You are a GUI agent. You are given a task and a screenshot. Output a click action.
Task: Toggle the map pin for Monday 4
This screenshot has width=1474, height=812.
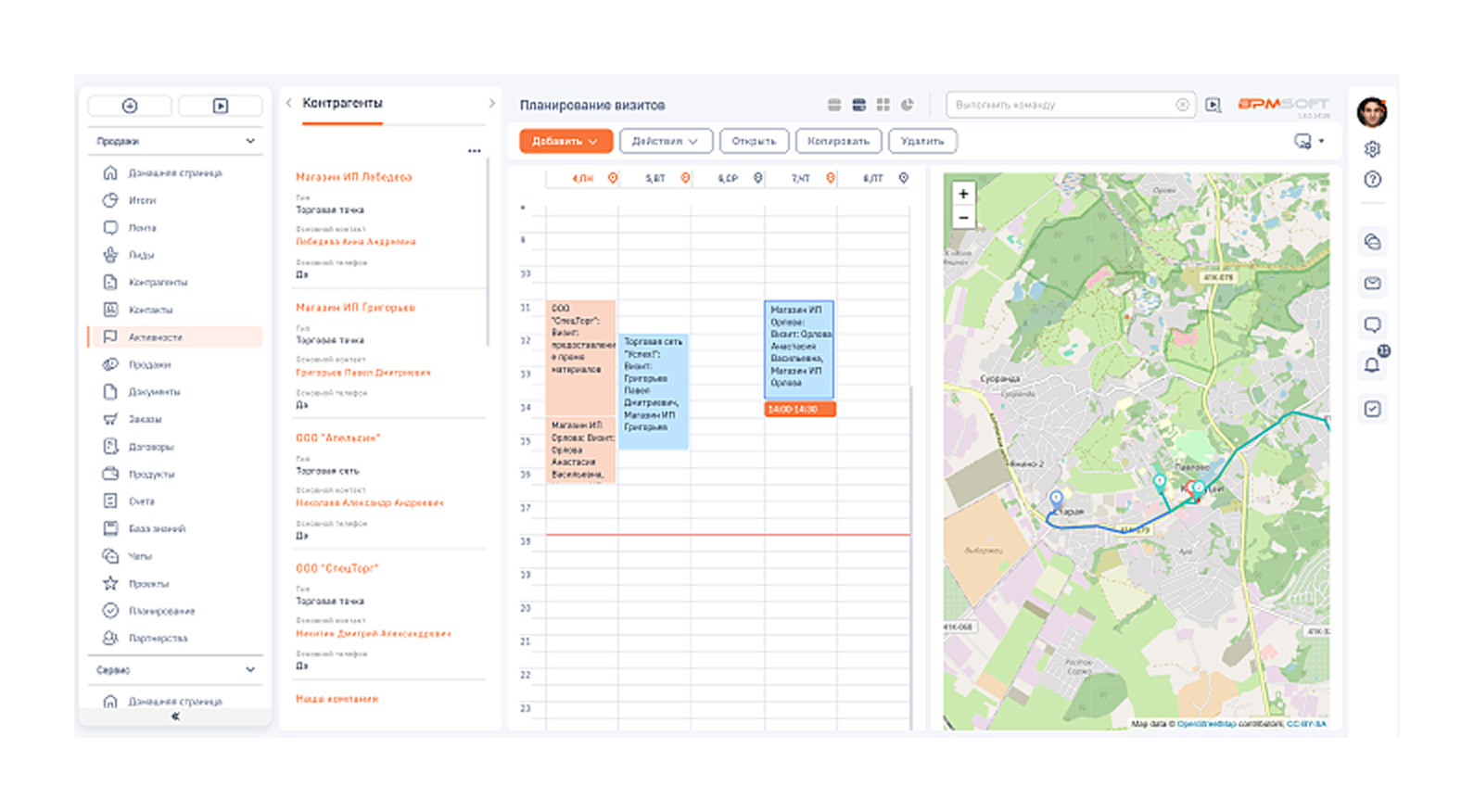coord(613,178)
